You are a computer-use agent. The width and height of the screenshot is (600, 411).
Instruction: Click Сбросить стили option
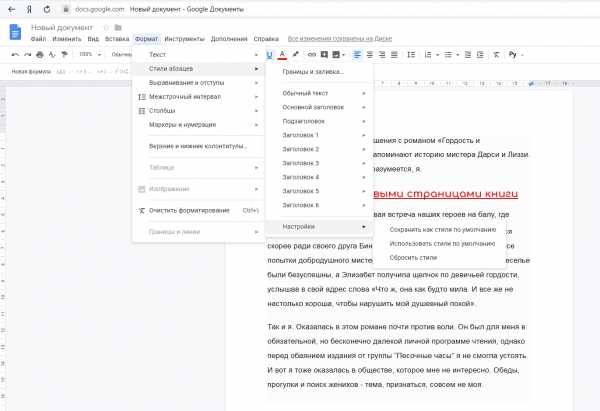click(413, 258)
